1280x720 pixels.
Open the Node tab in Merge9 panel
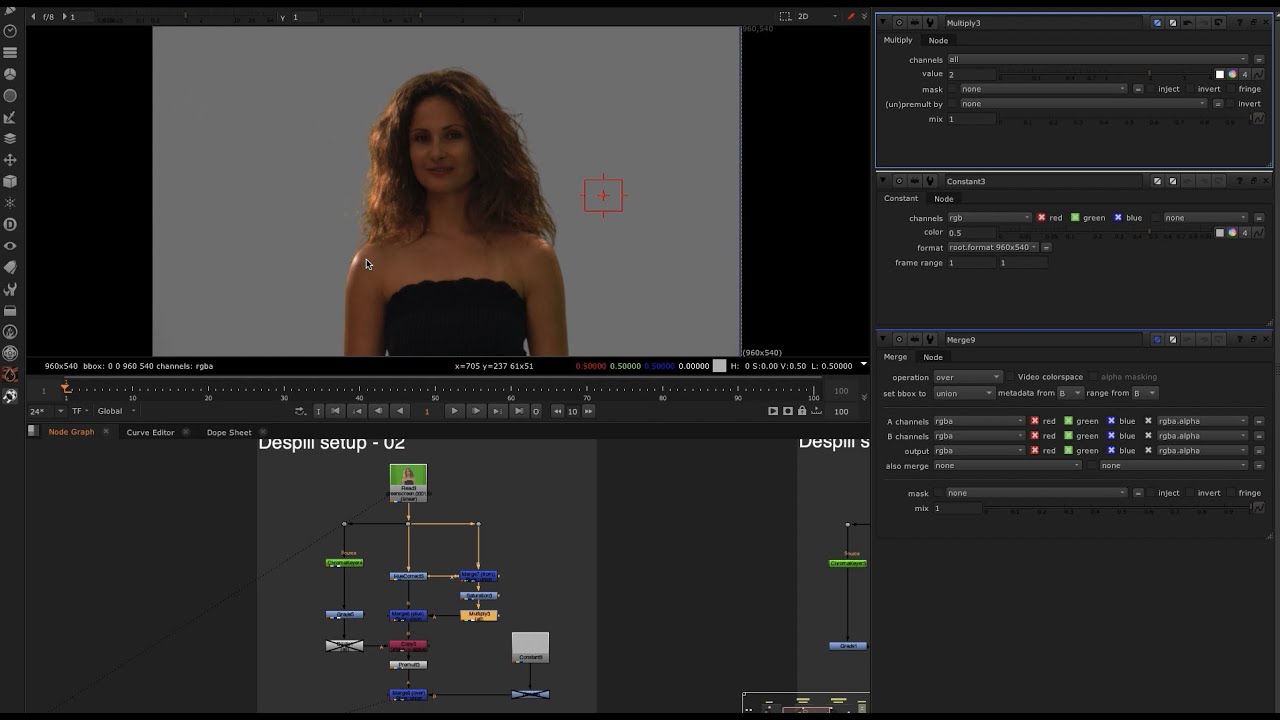933,357
